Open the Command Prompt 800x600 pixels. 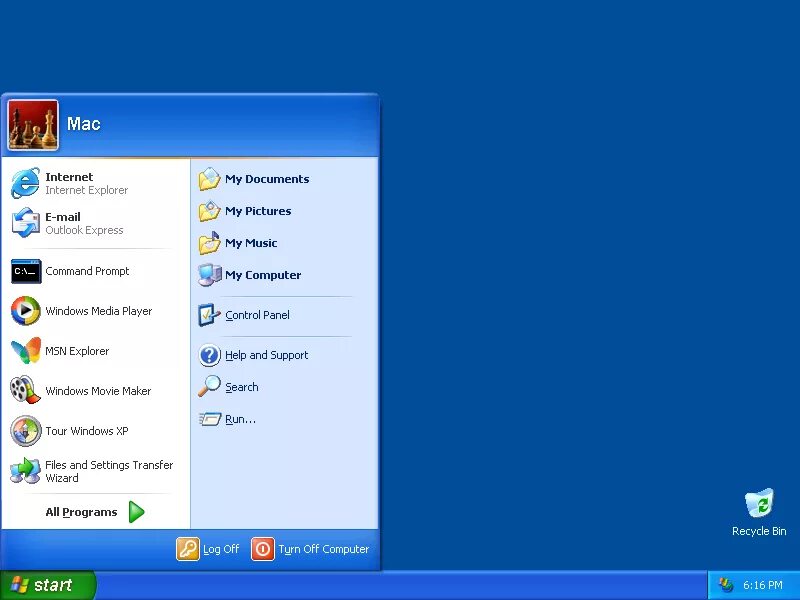(87, 271)
